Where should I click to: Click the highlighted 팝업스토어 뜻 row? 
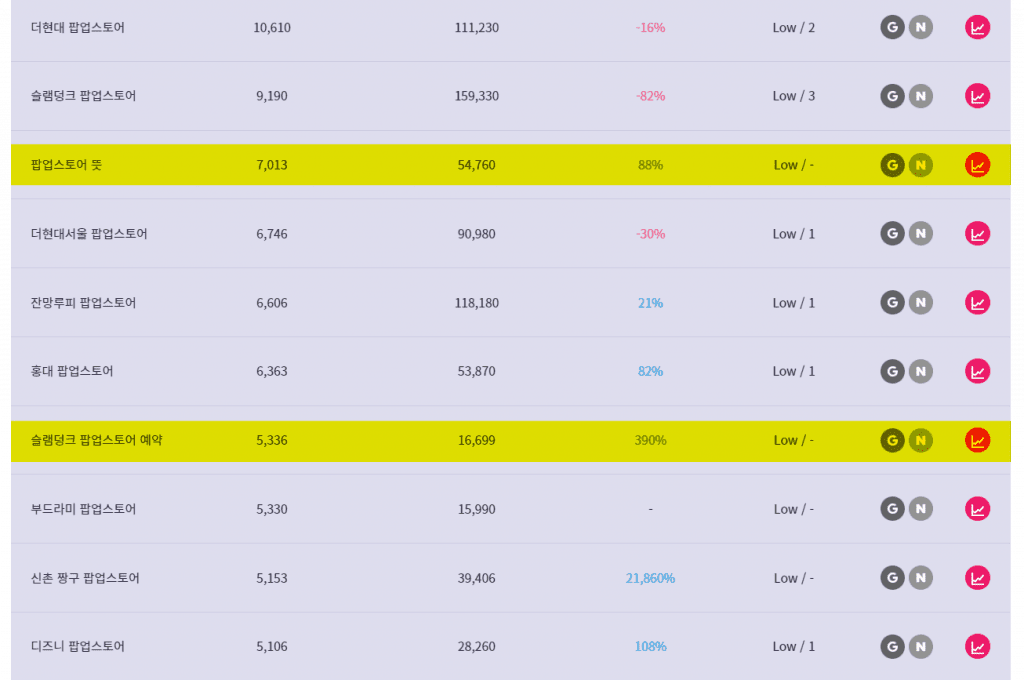click(x=511, y=165)
